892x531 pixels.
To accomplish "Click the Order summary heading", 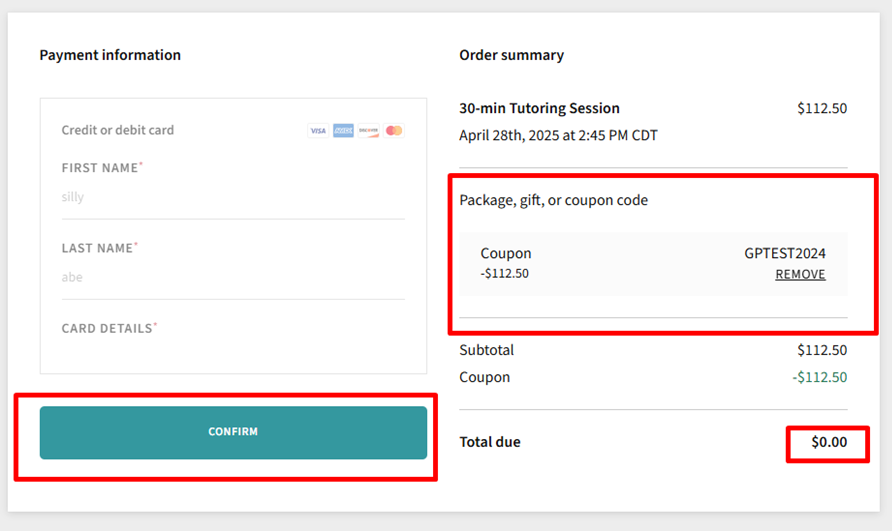I will pos(511,55).
